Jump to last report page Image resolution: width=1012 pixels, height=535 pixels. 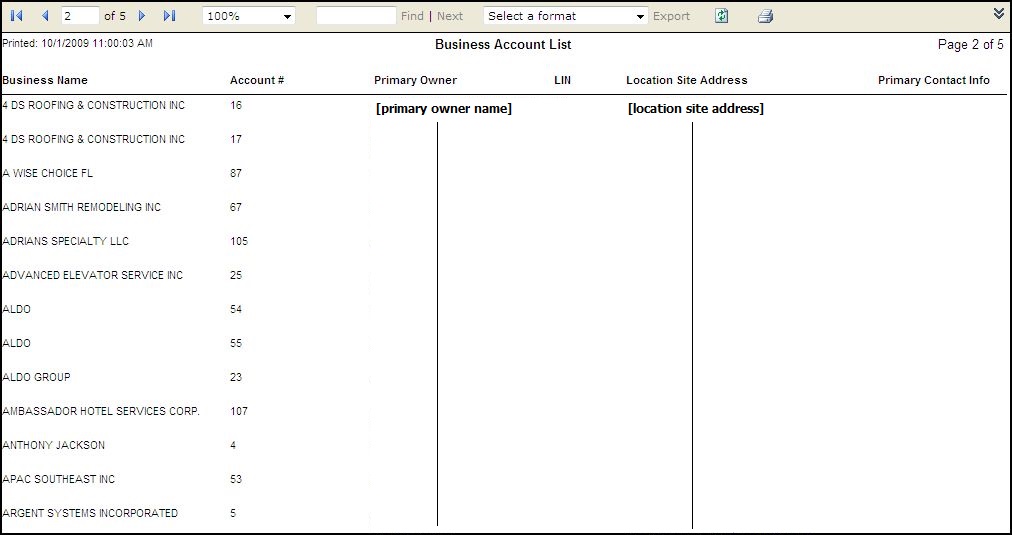tap(169, 16)
